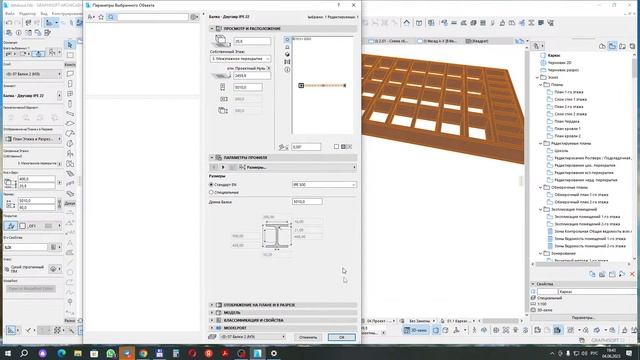This screenshot has width=640, height=360.
Task: Click the search magnifier icon in the dialog
Action: [111, 17]
